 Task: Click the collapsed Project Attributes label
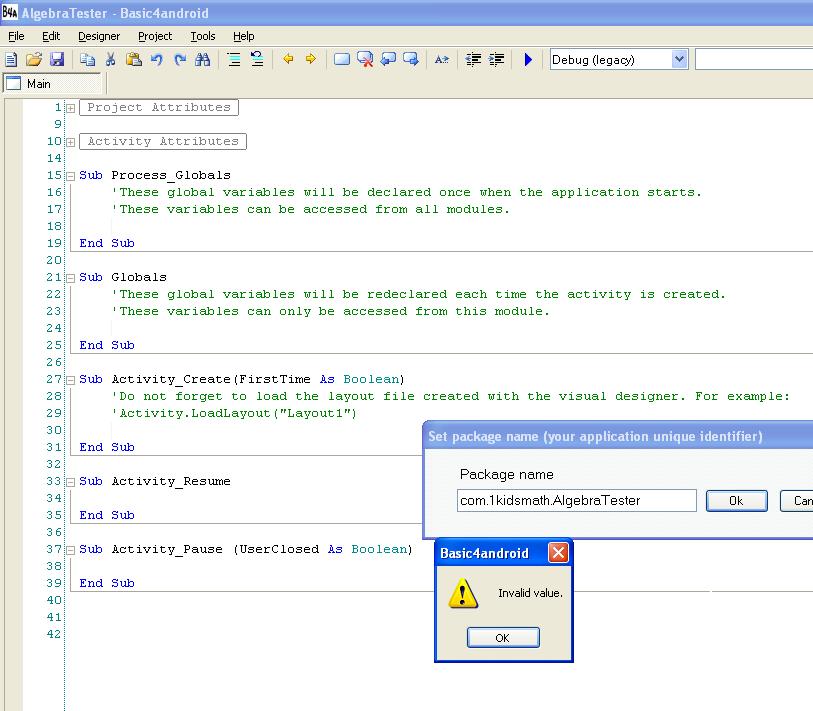tap(159, 107)
